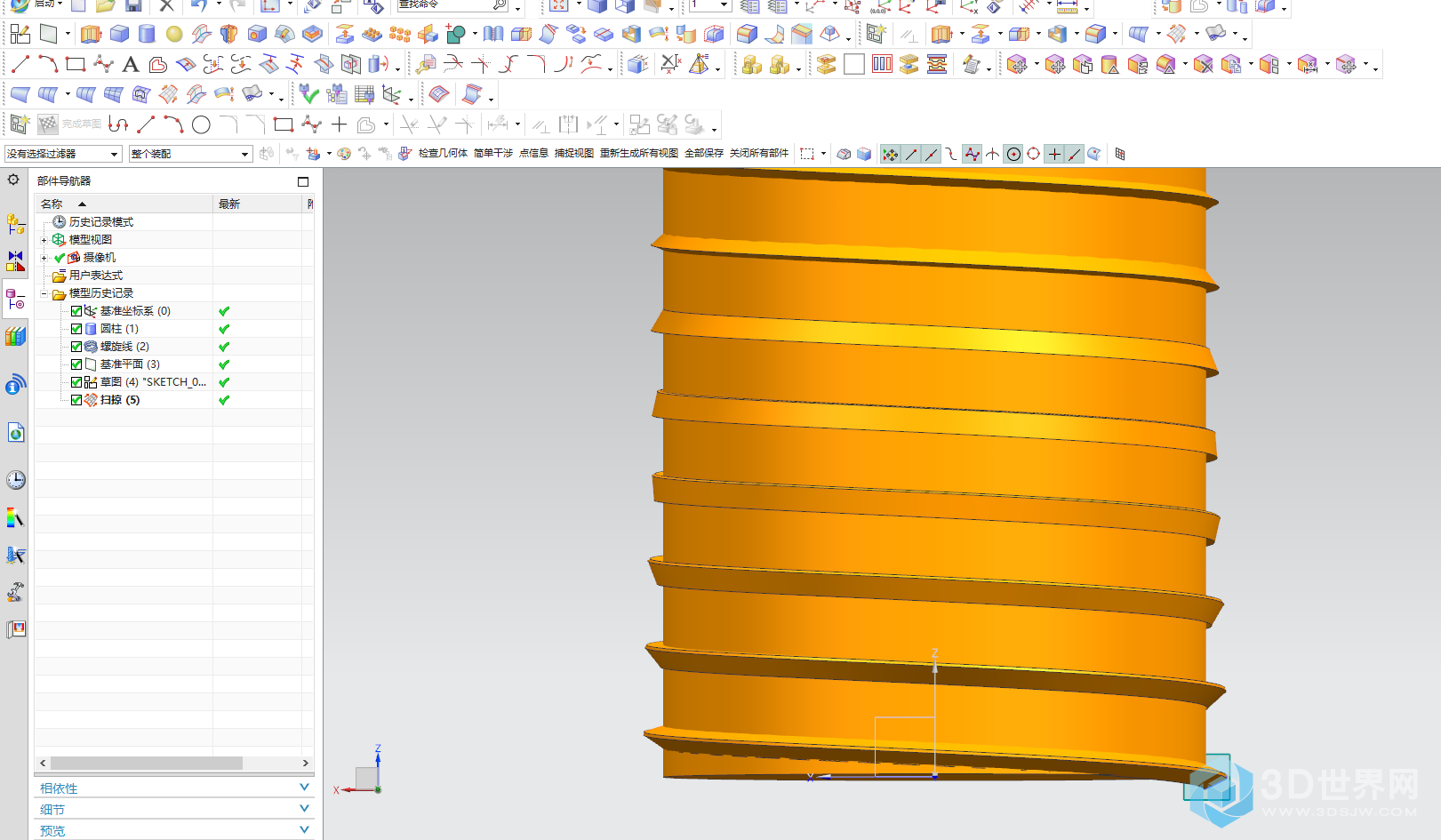The width and height of the screenshot is (1441, 840).
Task: Uncheck 基准坐标系 (0) feature checkbox
Action: pos(76,311)
